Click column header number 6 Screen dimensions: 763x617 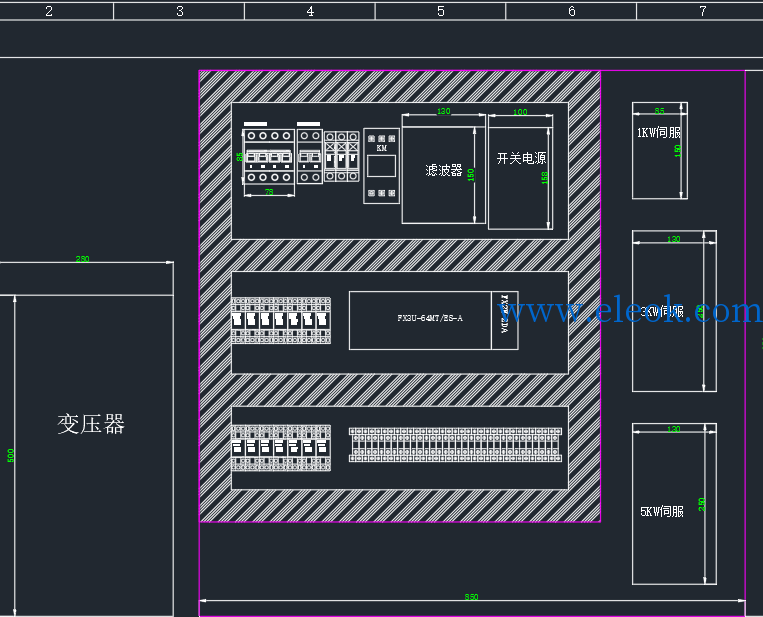click(x=572, y=11)
